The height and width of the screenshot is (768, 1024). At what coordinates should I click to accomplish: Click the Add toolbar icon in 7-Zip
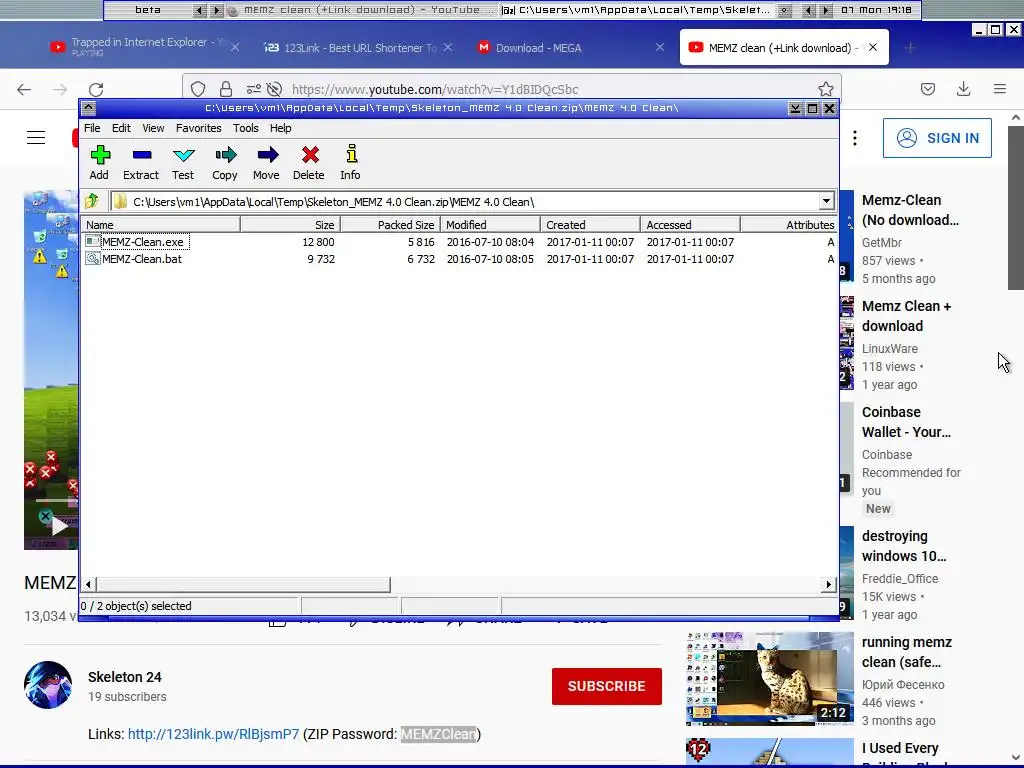pos(100,163)
